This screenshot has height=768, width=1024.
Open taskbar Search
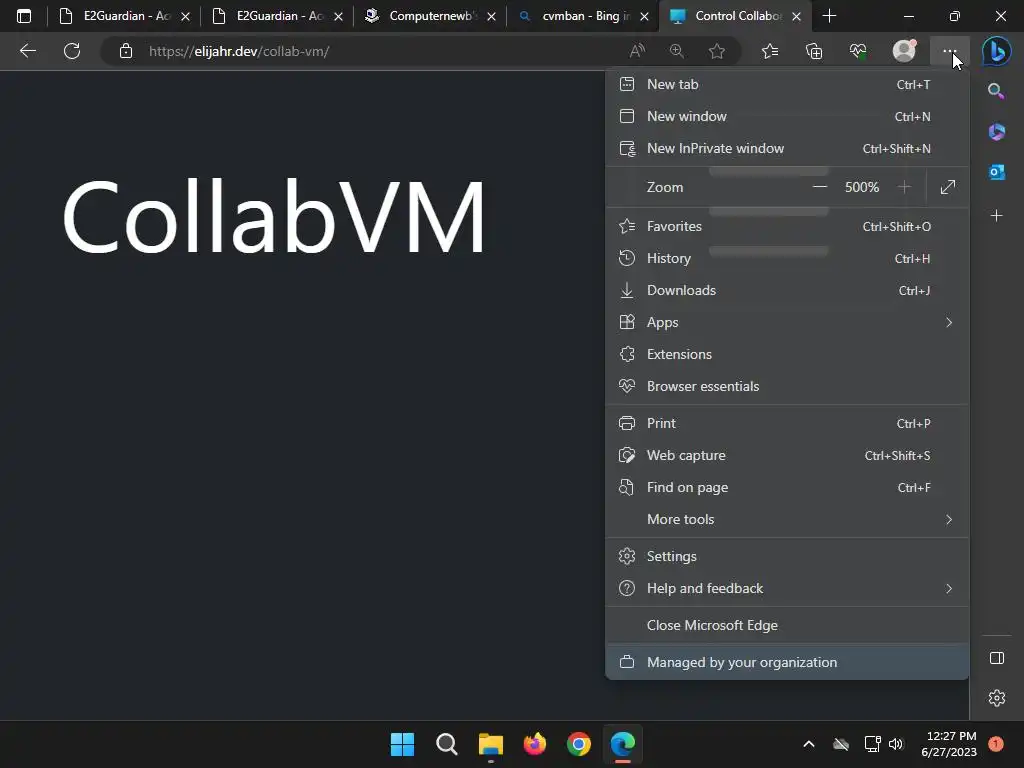coord(447,744)
